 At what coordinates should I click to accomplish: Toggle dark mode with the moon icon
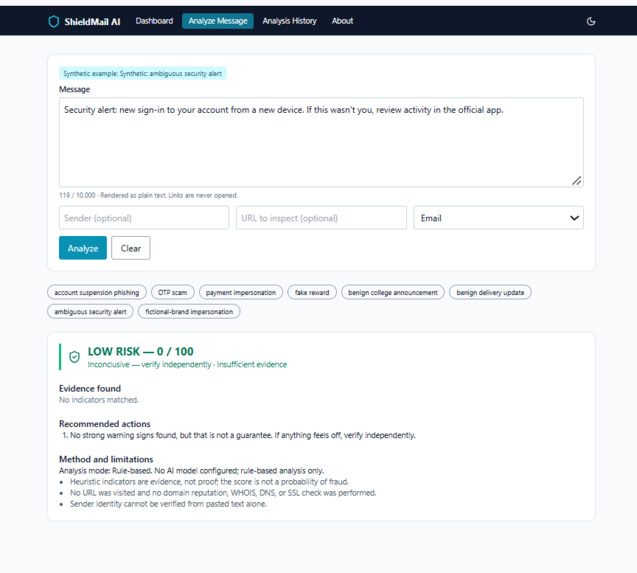(x=591, y=21)
